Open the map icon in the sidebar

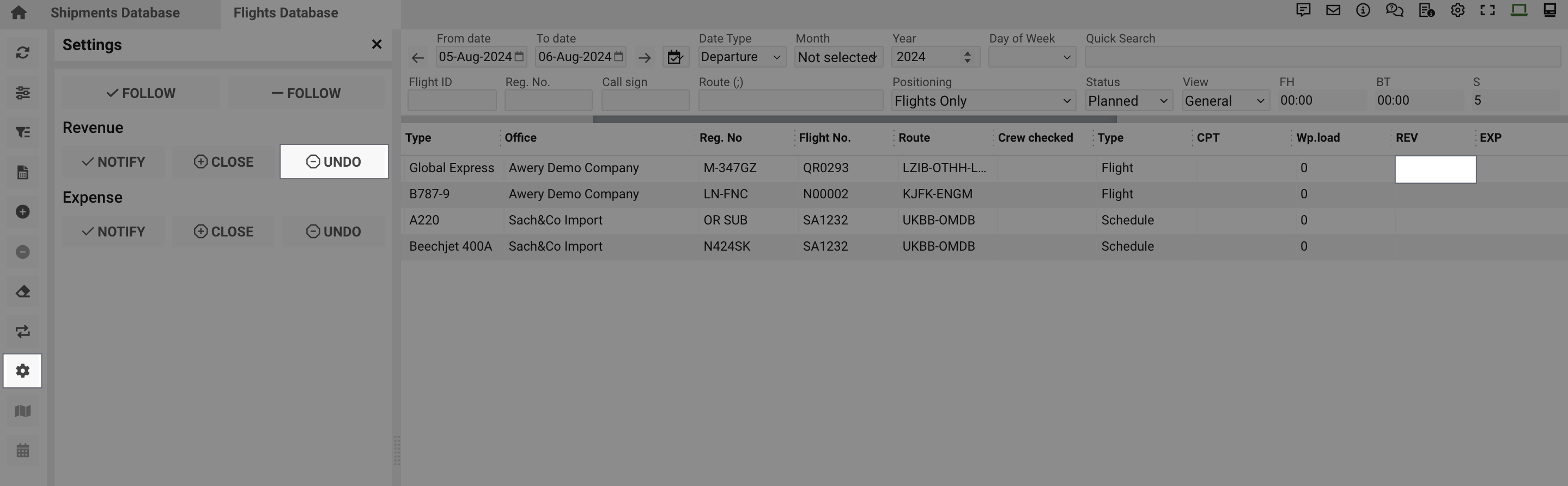point(22,411)
